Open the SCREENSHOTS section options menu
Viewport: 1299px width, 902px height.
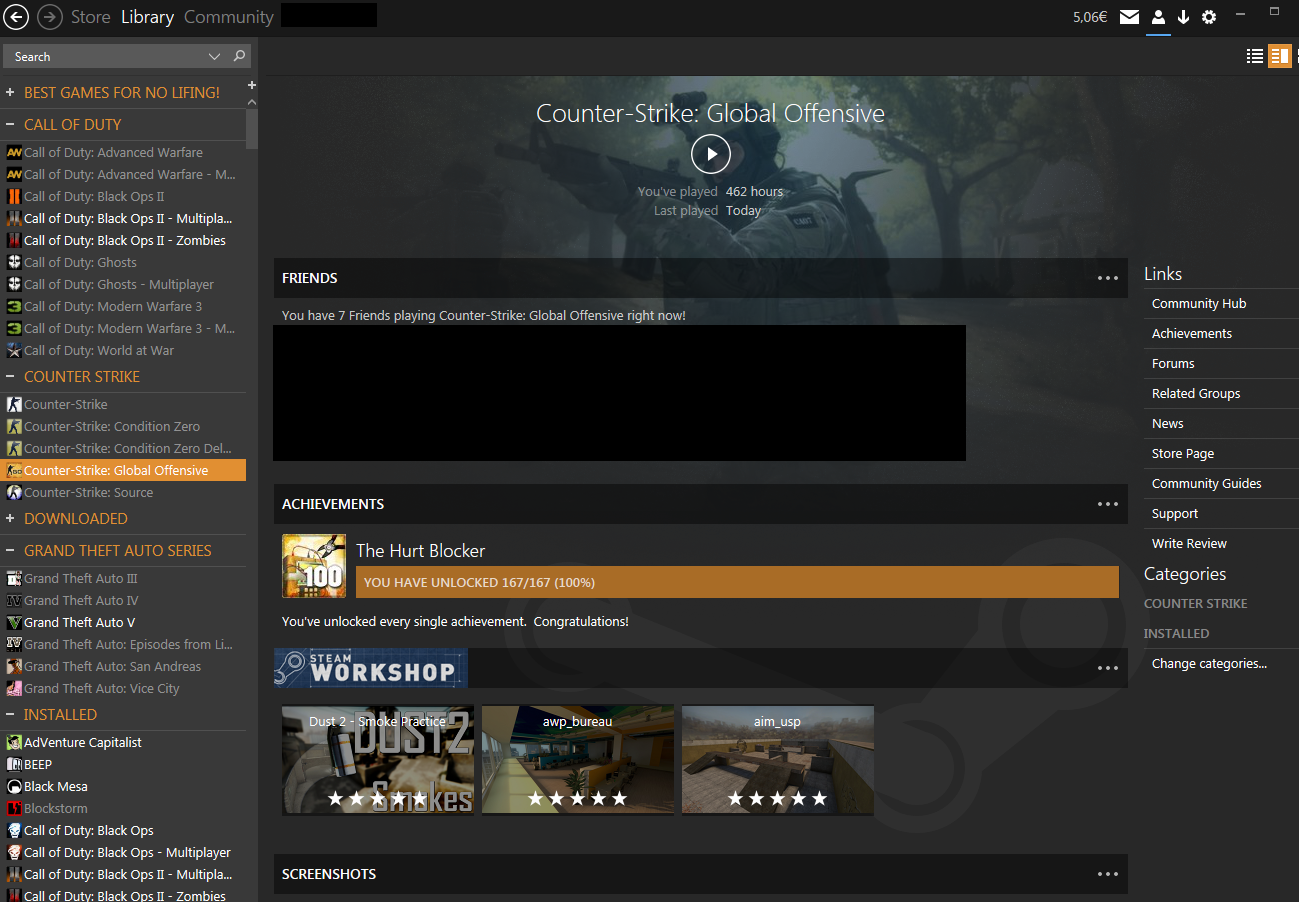[x=1107, y=874]
